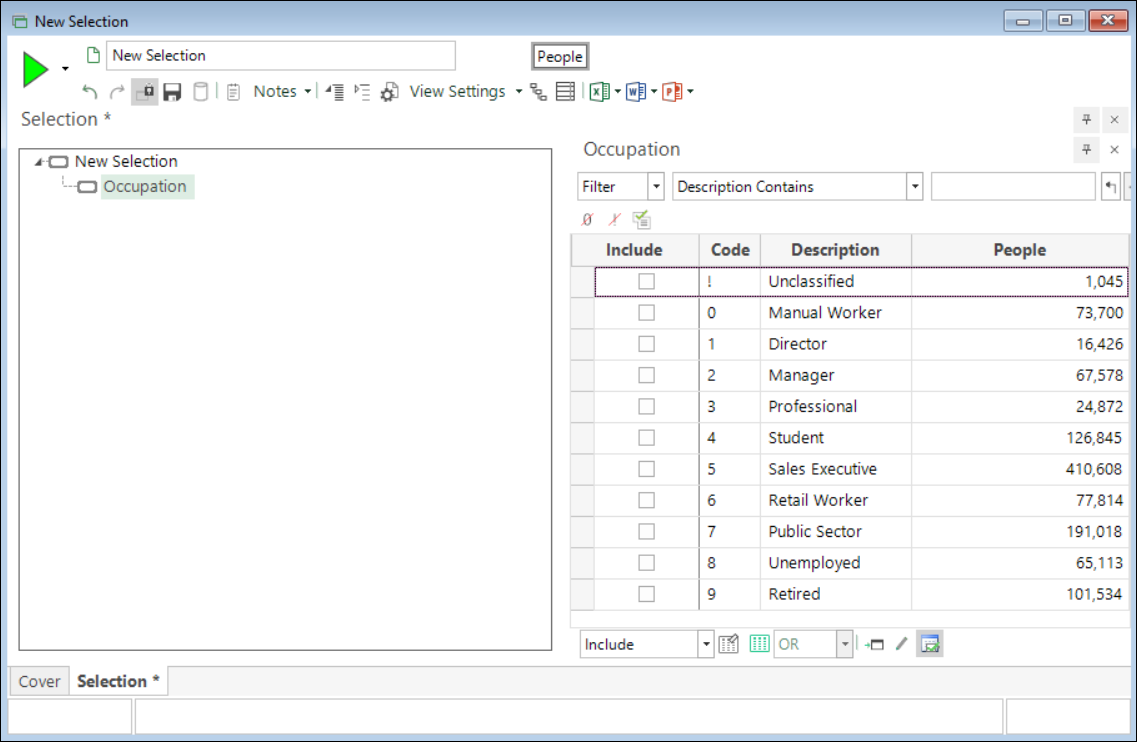This screenshot has height=742, width=1137.
Task: Tick the Public Sector checkbox
Action: point(646,532)
